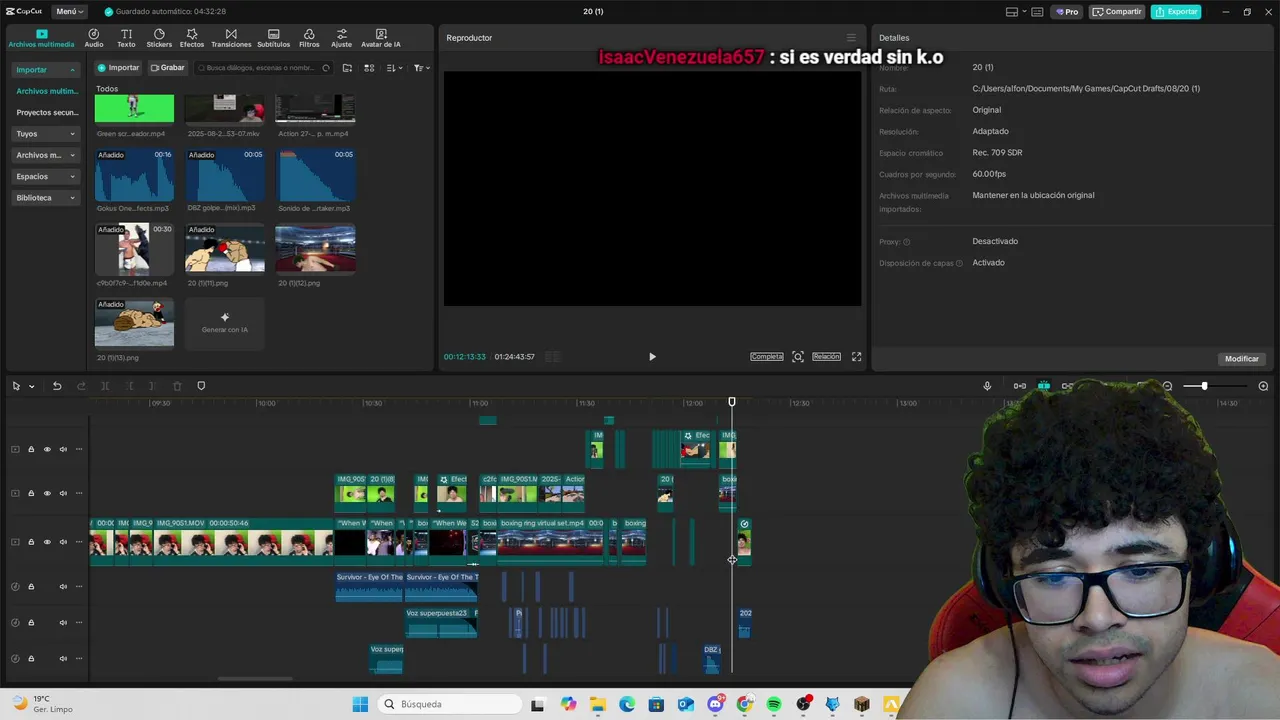Mute the Voz superpuesta23 audio track

[63, 622]
